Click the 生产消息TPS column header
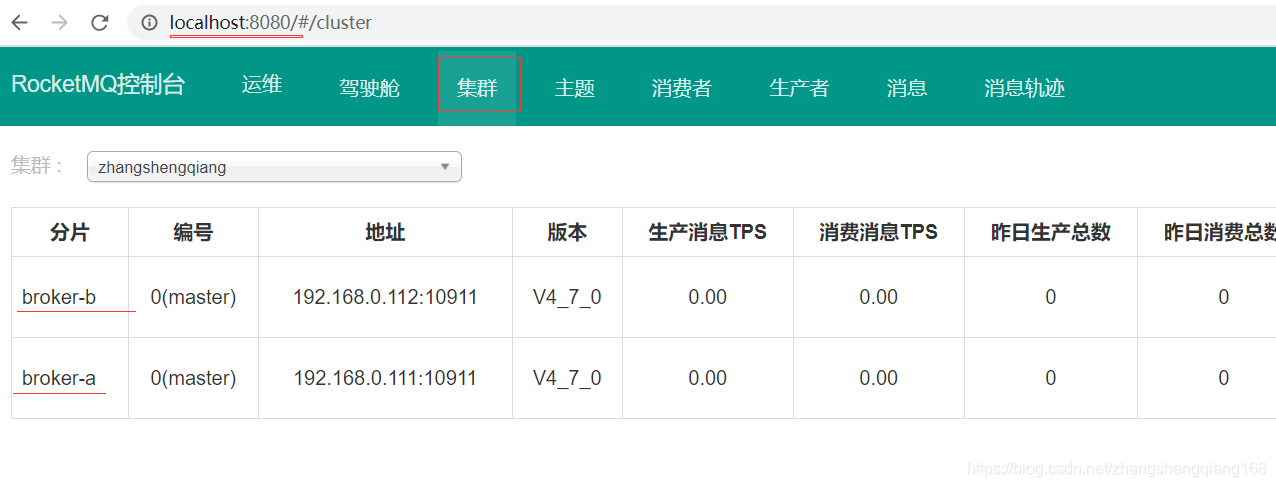 click(708, 232)
